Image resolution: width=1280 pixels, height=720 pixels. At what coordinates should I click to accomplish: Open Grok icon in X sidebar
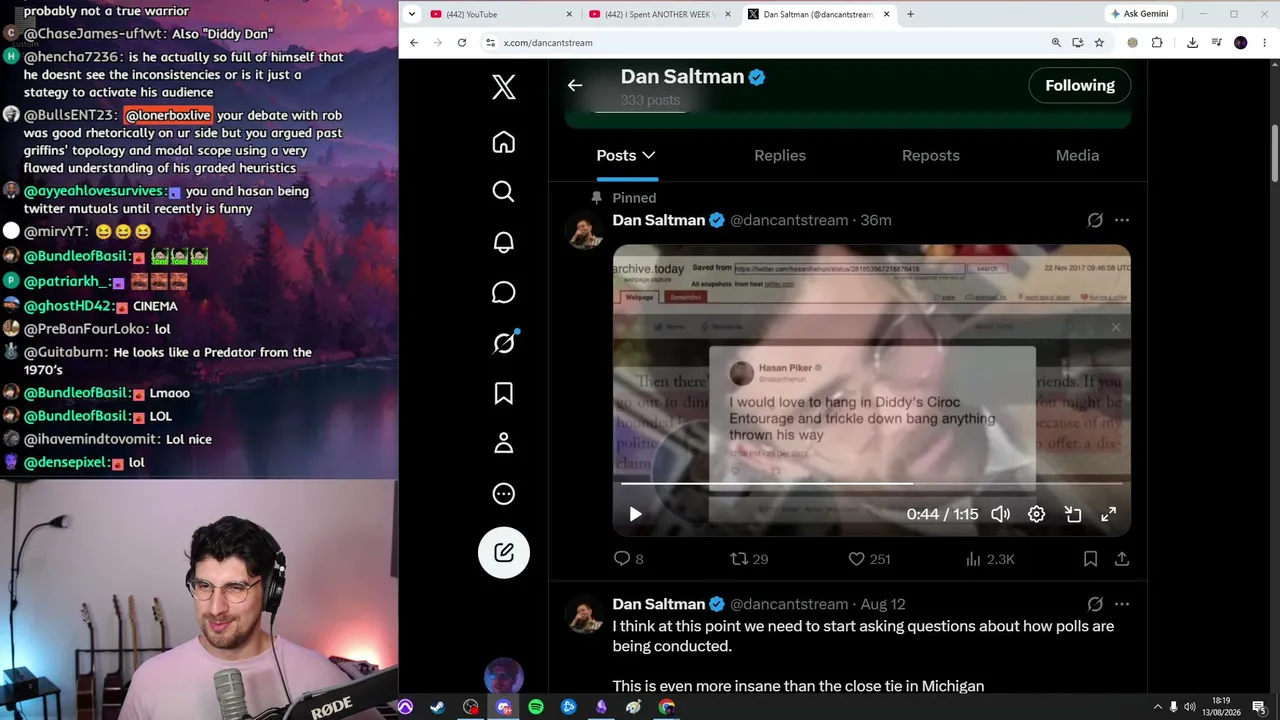(x=504, y=343)
